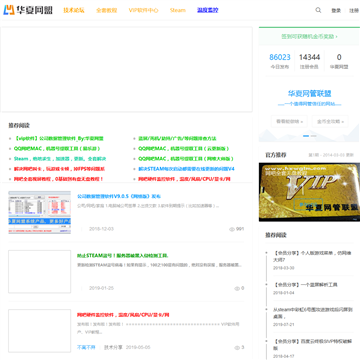Click the 金币全攻略 button

coord(330,122)
